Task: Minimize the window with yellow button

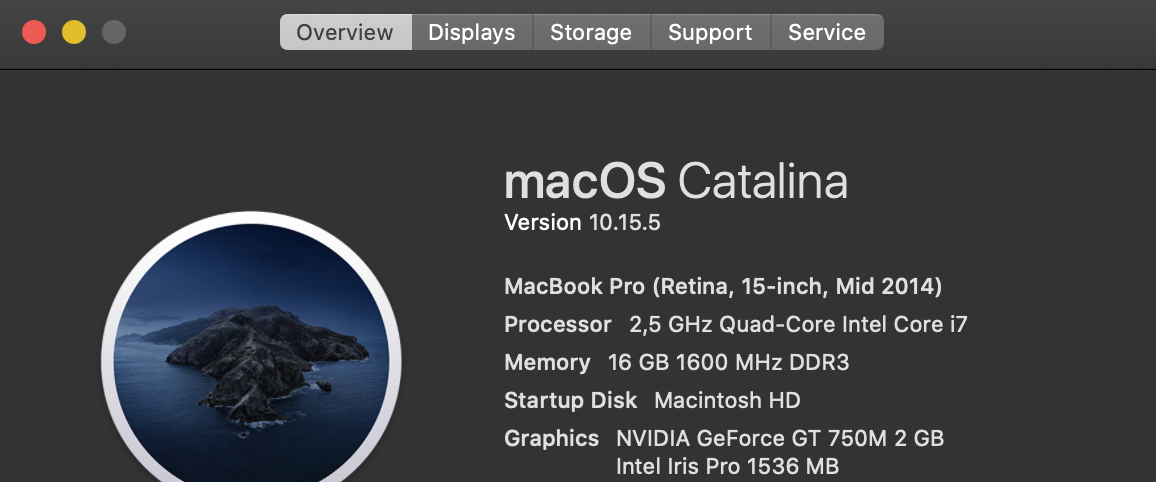Action: pyautogui.click(x=74, y=32)
